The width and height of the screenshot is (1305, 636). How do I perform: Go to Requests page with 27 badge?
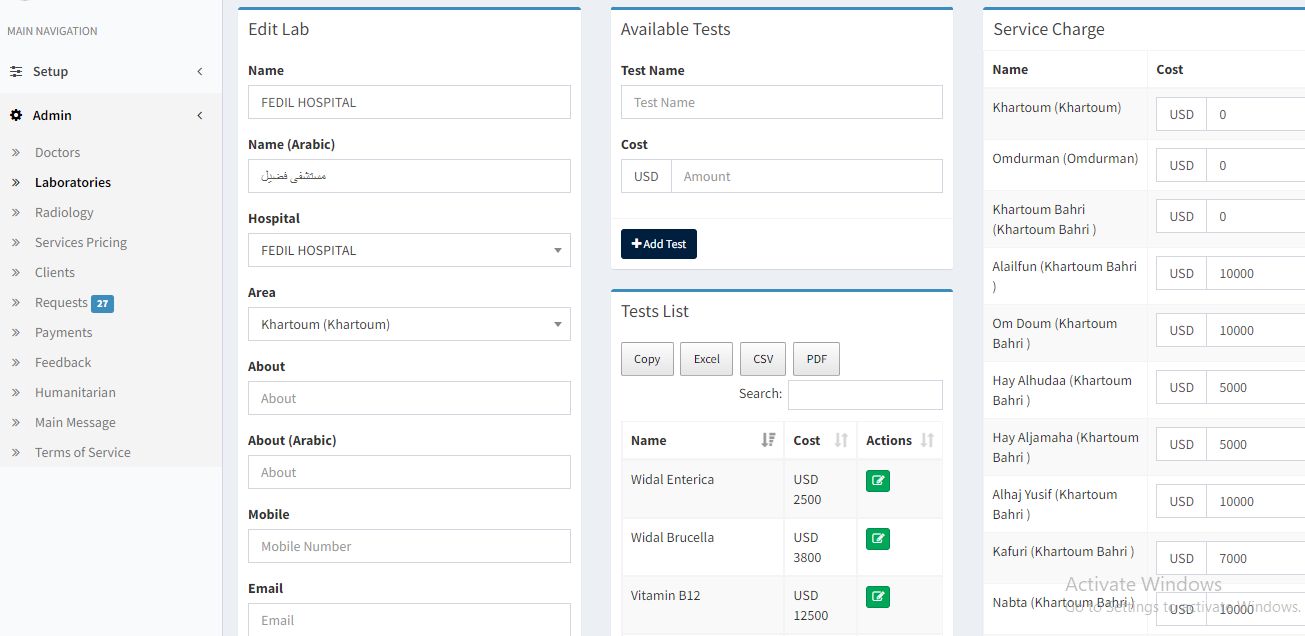[62, 302]
